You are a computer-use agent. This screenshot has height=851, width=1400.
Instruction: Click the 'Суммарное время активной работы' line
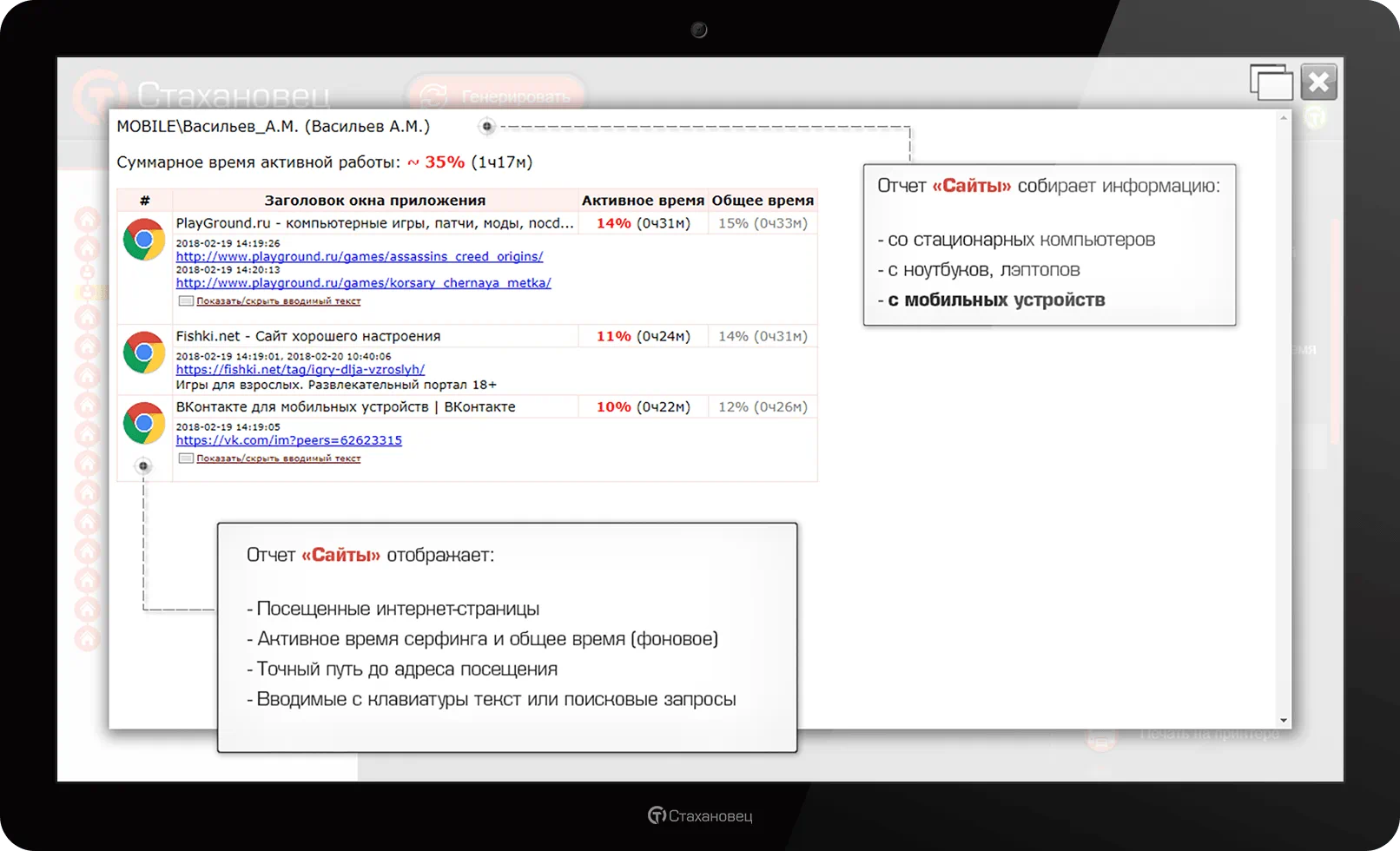coord(325,162)
